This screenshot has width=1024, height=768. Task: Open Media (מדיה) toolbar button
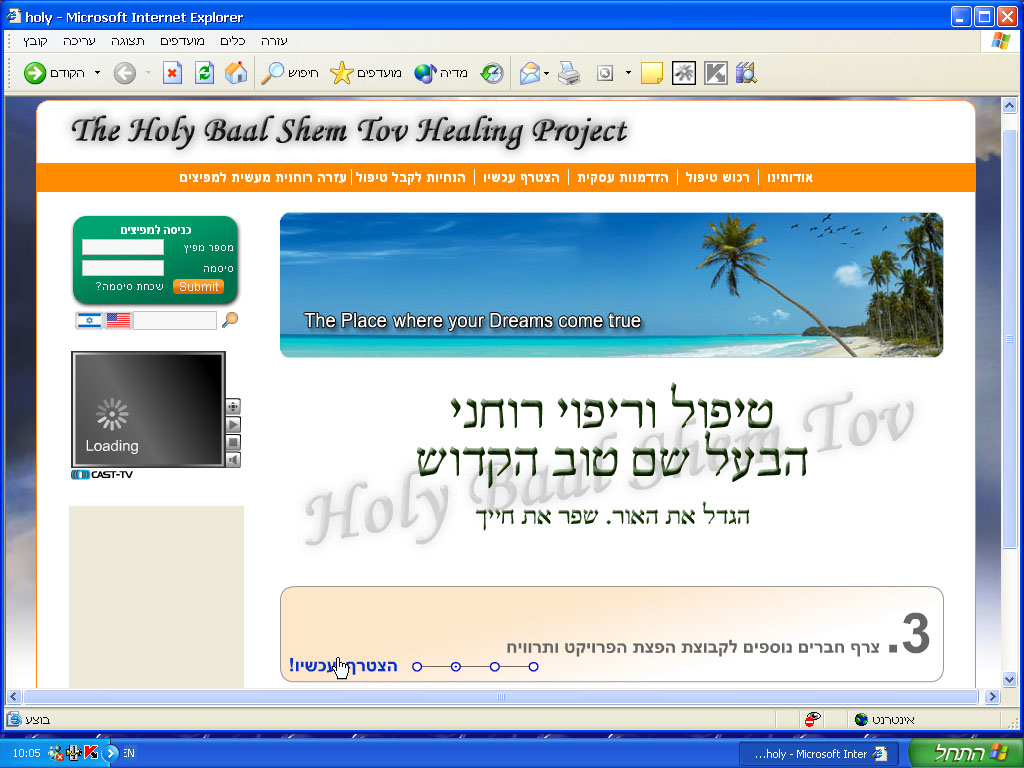point(441,73)
